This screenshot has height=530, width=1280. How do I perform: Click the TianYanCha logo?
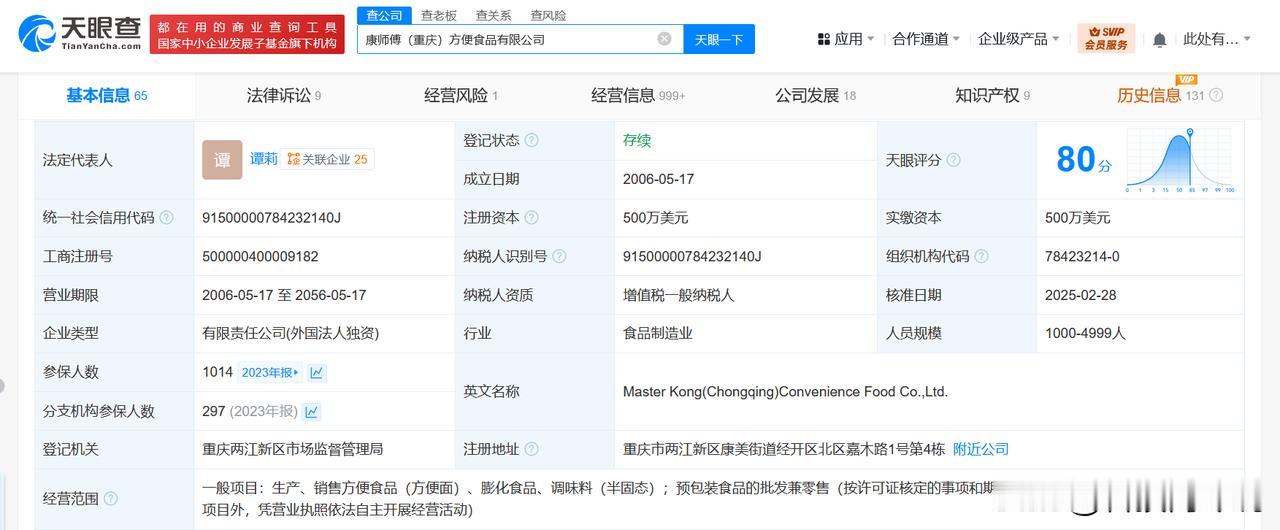tap(80, 33)
